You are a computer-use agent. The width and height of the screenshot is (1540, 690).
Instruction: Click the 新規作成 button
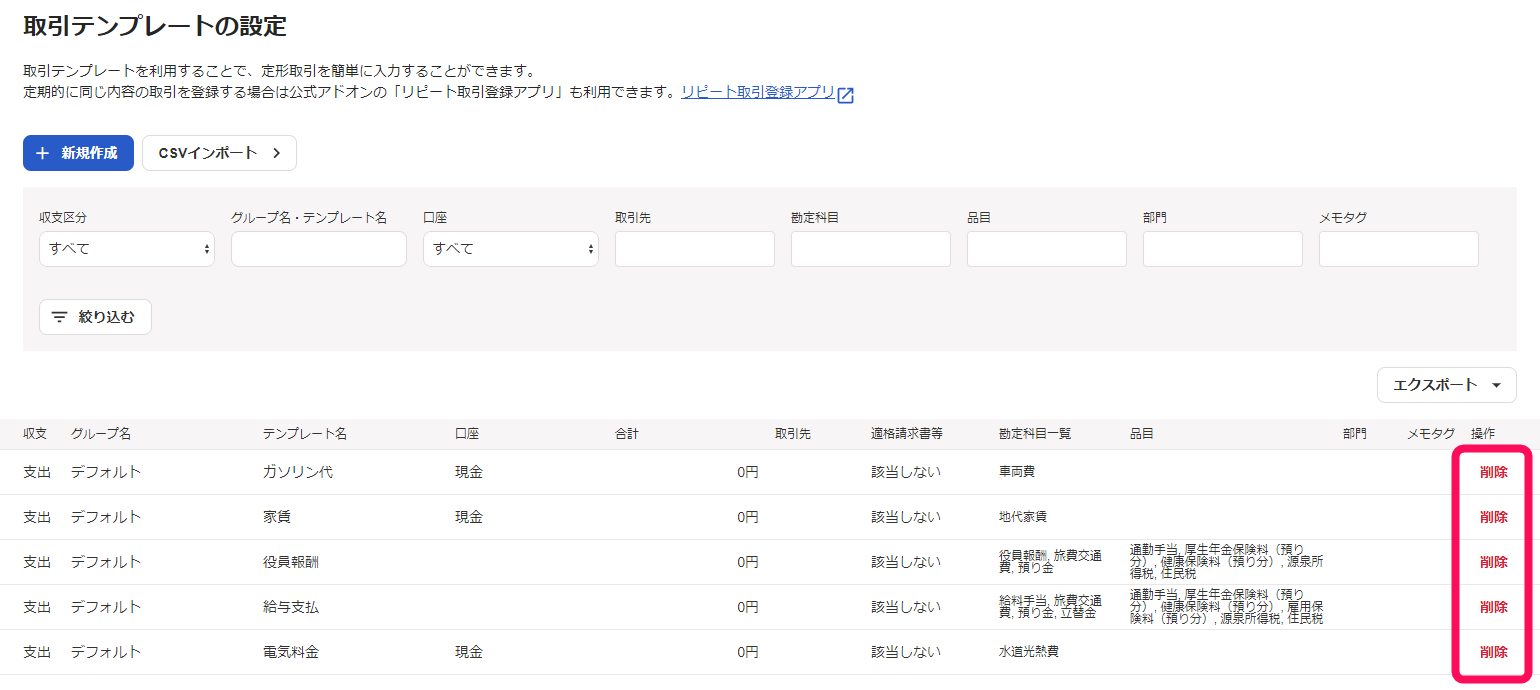tap(78, 153)
